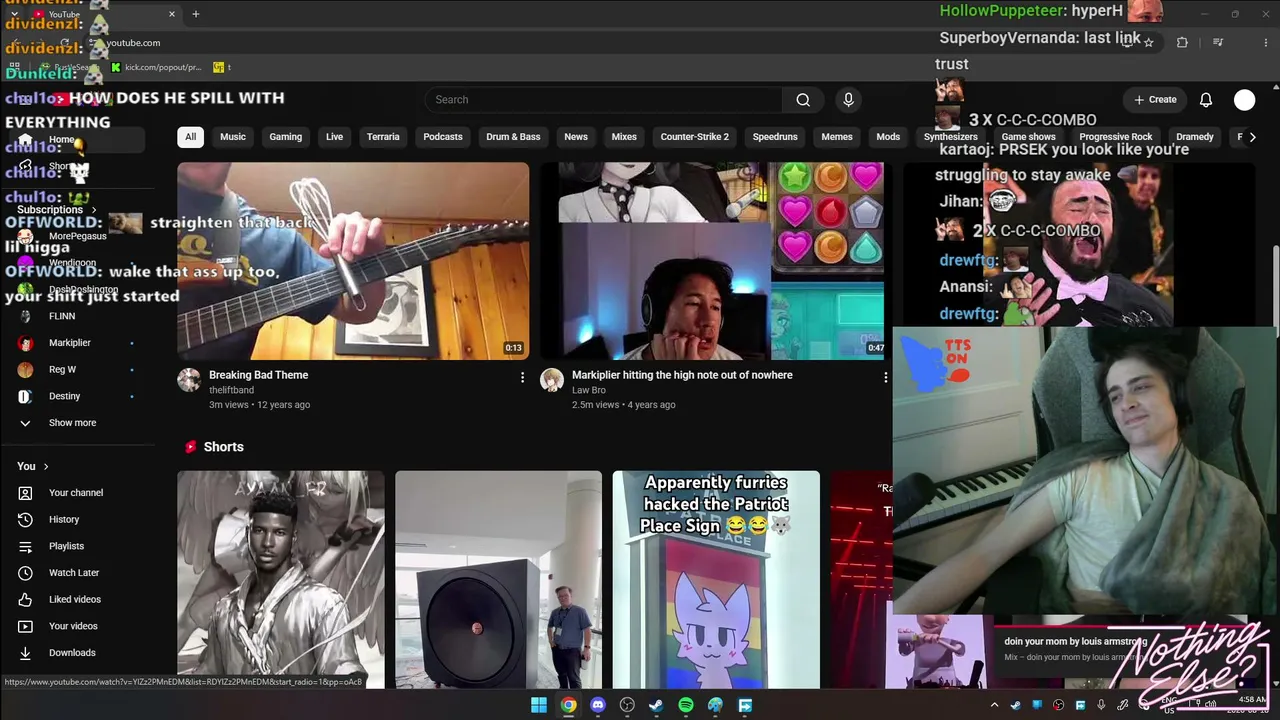1280x720 pixels.
Task: Expand the You section chevron
Action: coord(46,466)
